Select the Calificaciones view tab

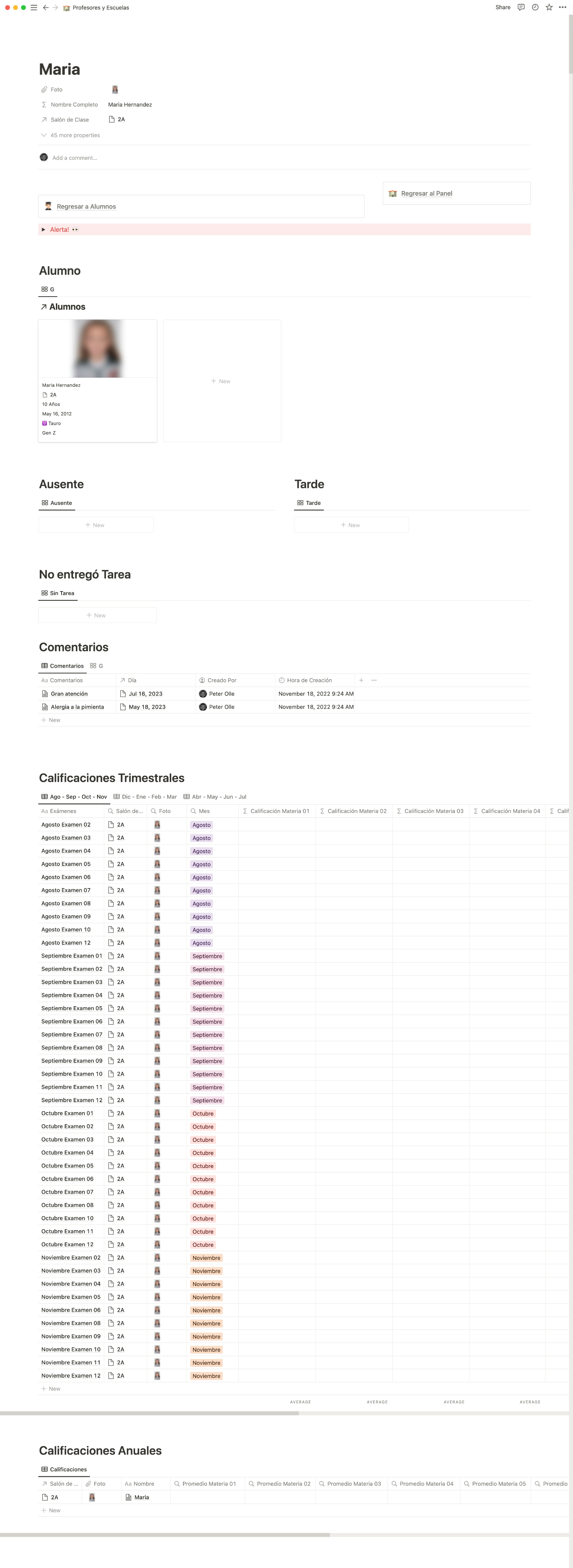pos(64,1469)
